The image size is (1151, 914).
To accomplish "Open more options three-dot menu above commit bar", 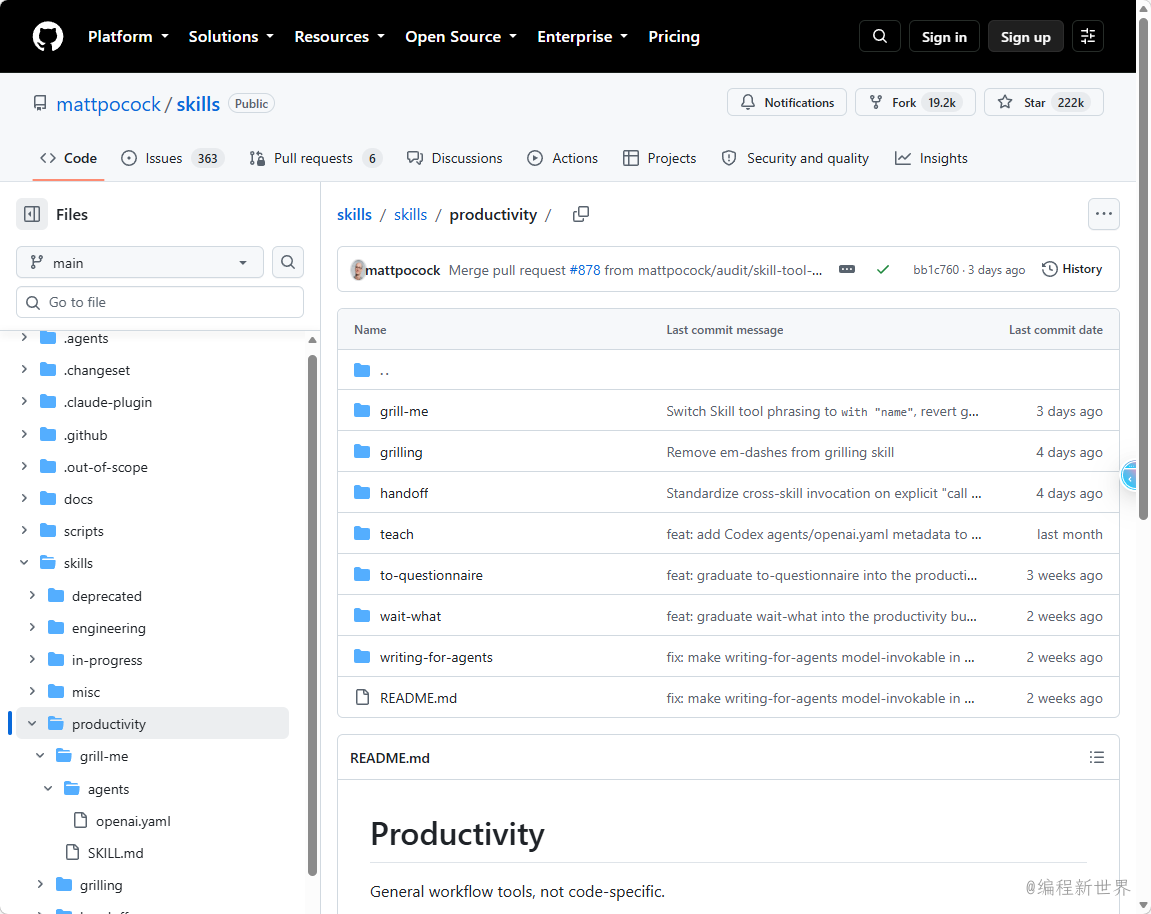I will pyautogui.click(x=1103, y=214).
